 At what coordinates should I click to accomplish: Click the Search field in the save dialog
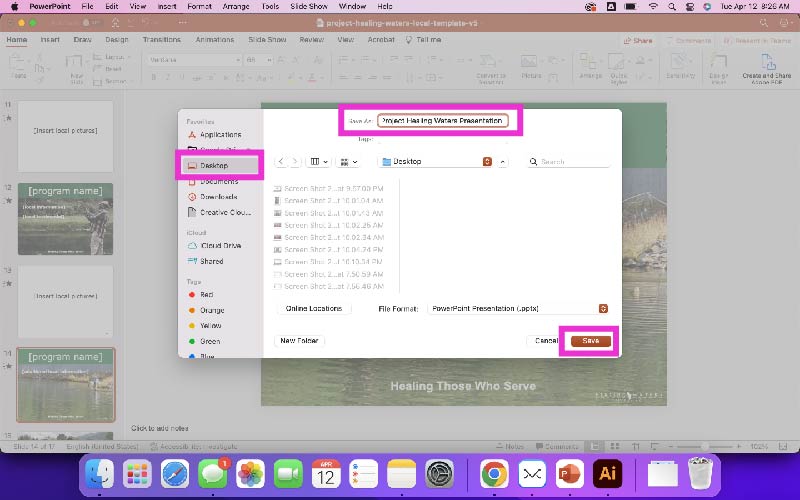click(x=569, y=162)
